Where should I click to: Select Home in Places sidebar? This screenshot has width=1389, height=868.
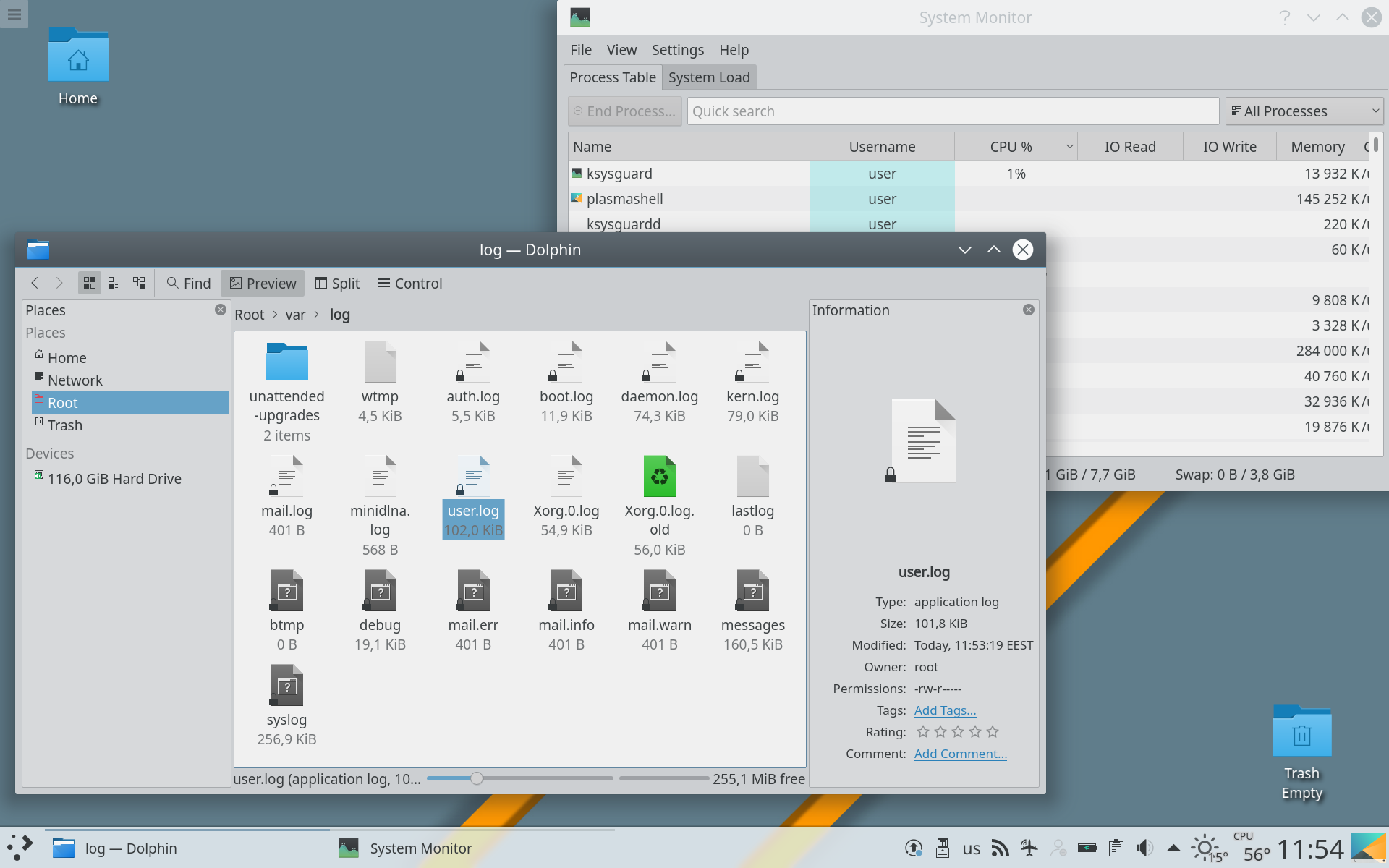point(130,357)
